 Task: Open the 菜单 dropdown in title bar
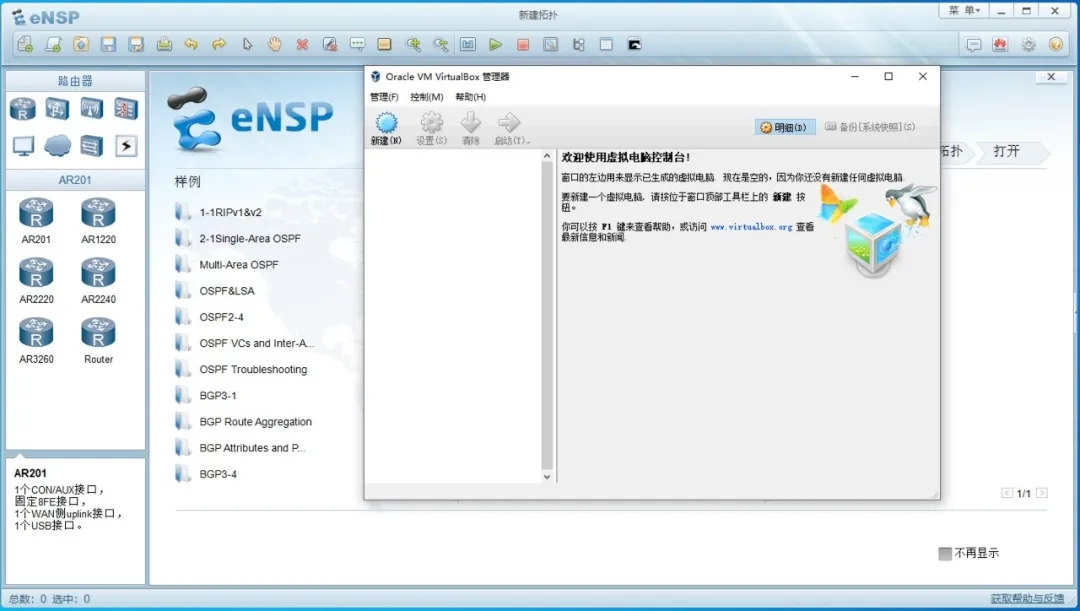tap(964, 10)
